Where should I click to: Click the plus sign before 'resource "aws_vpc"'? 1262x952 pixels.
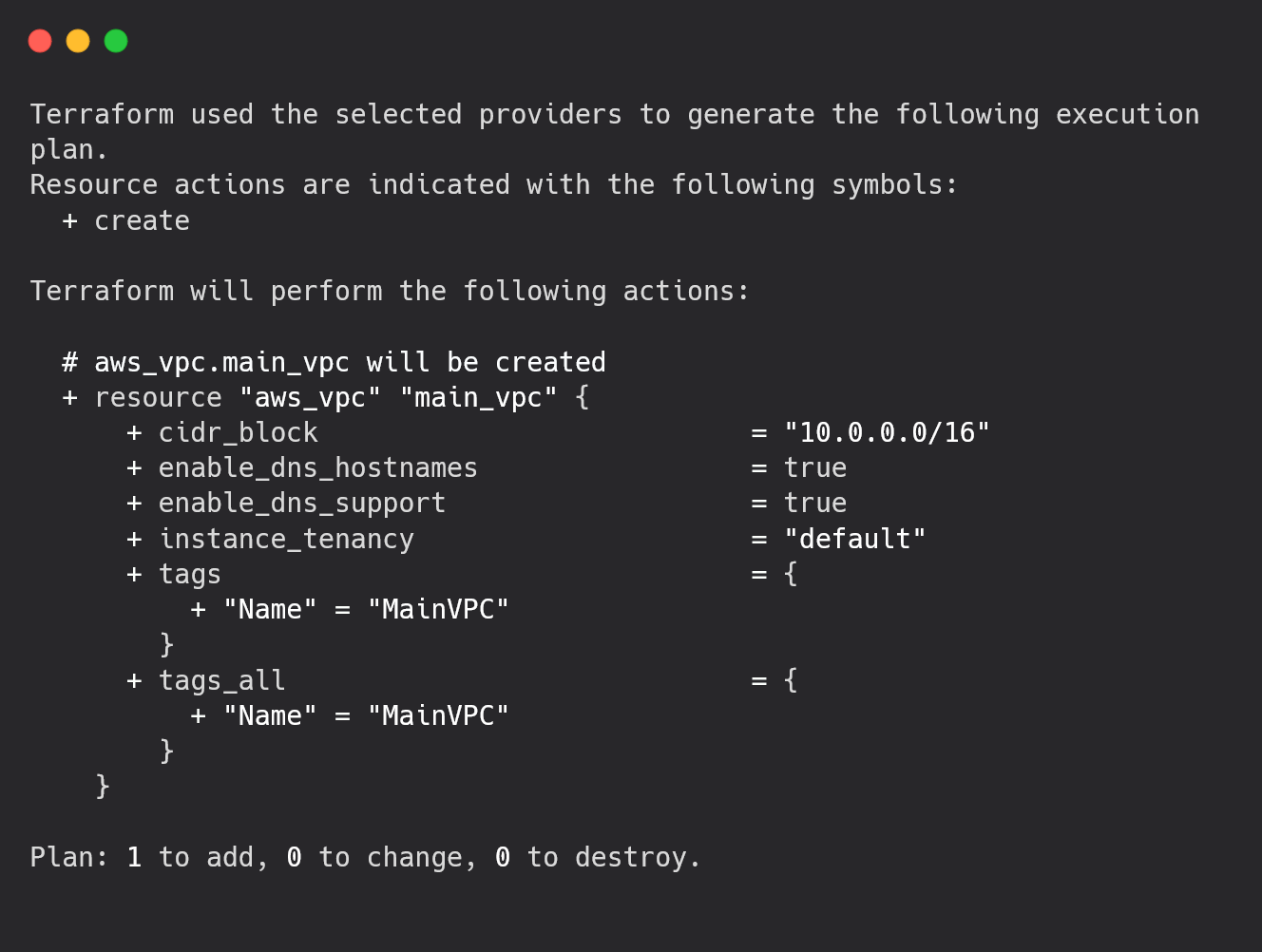click(69, 398)
